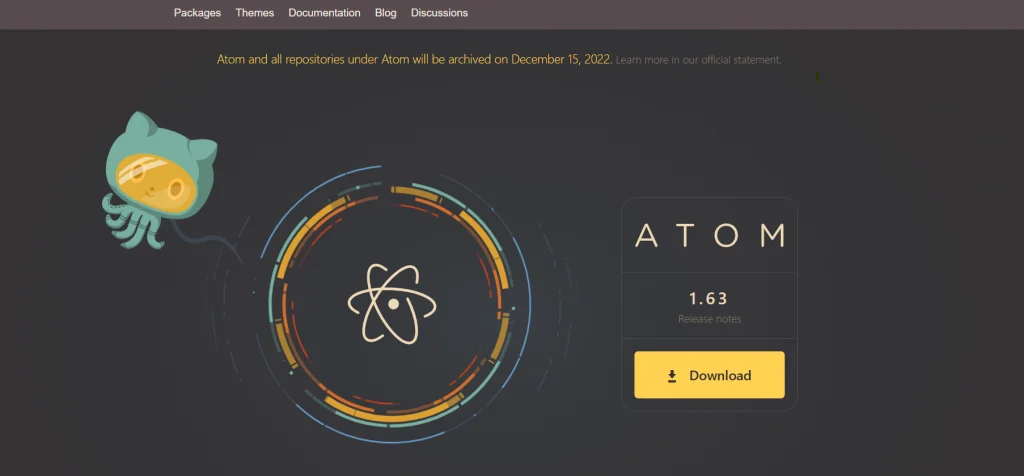Click the Octocat's orange helmet visor
This screenshot has height=476, width=1024.
pyautogui.click(x=160, y=183)
